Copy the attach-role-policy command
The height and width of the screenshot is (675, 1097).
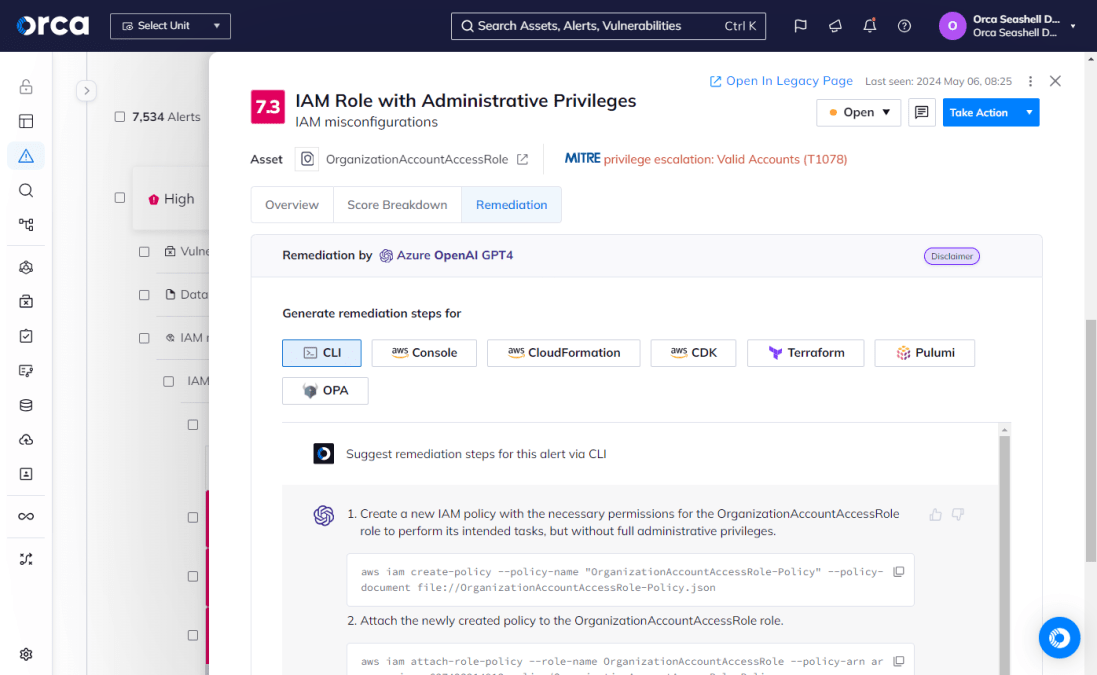click(x=899, y=661)
